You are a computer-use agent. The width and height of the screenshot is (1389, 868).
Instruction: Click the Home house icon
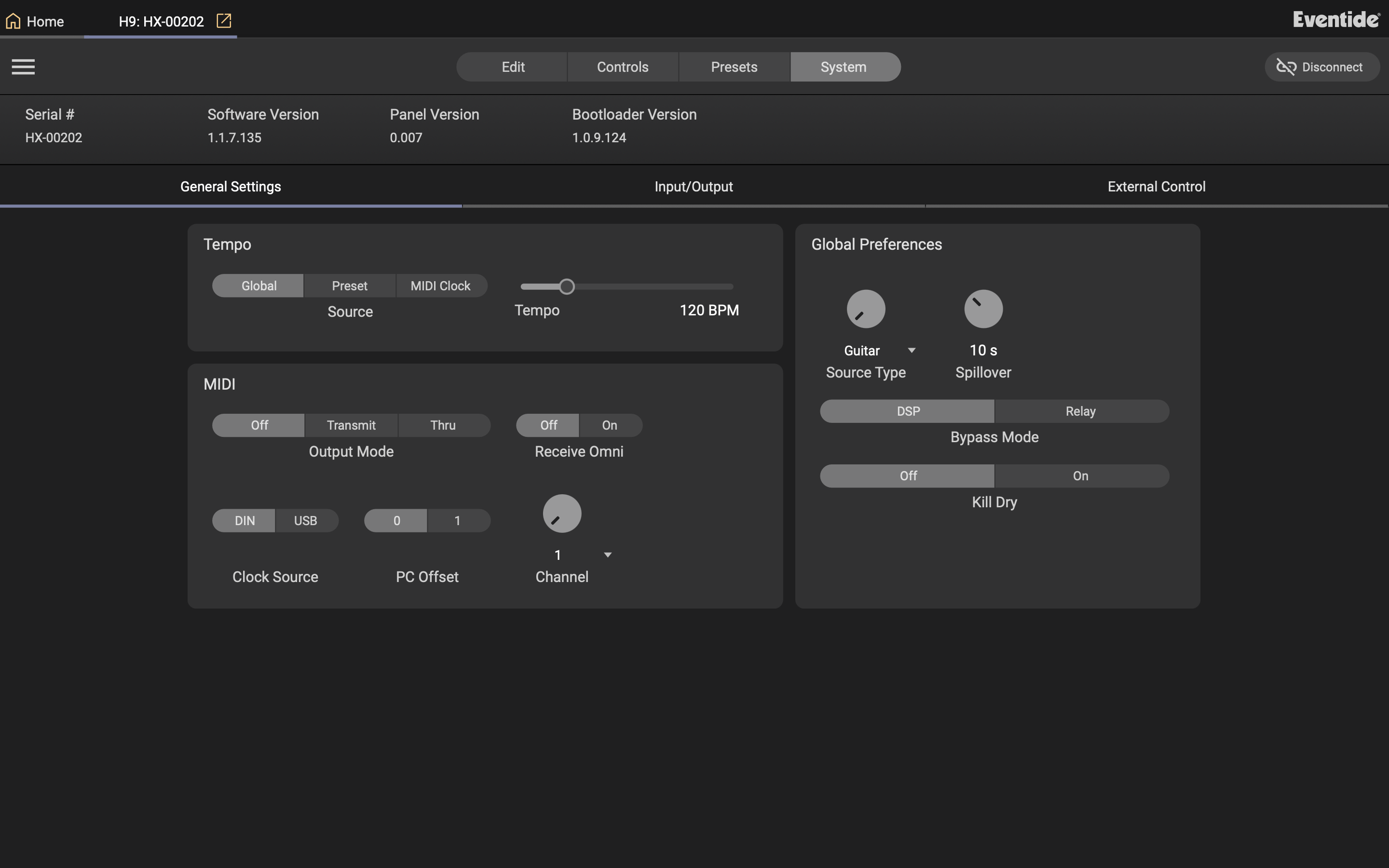tap(13, 21)
